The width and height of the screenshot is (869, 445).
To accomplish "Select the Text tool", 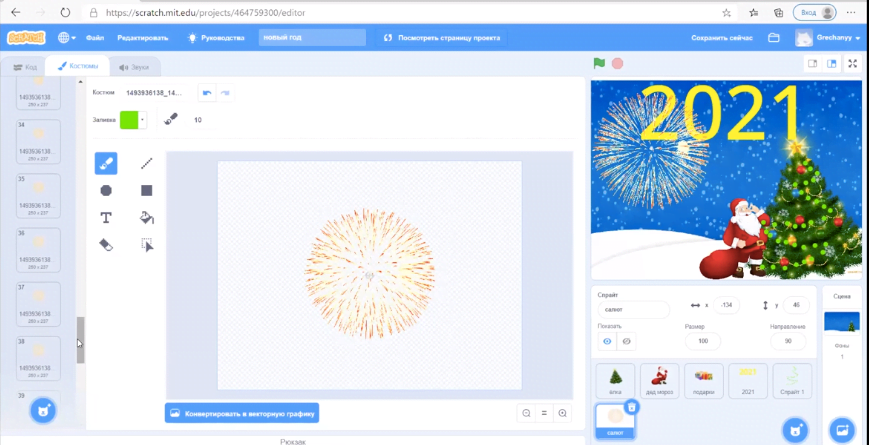I will click(106, 218).
